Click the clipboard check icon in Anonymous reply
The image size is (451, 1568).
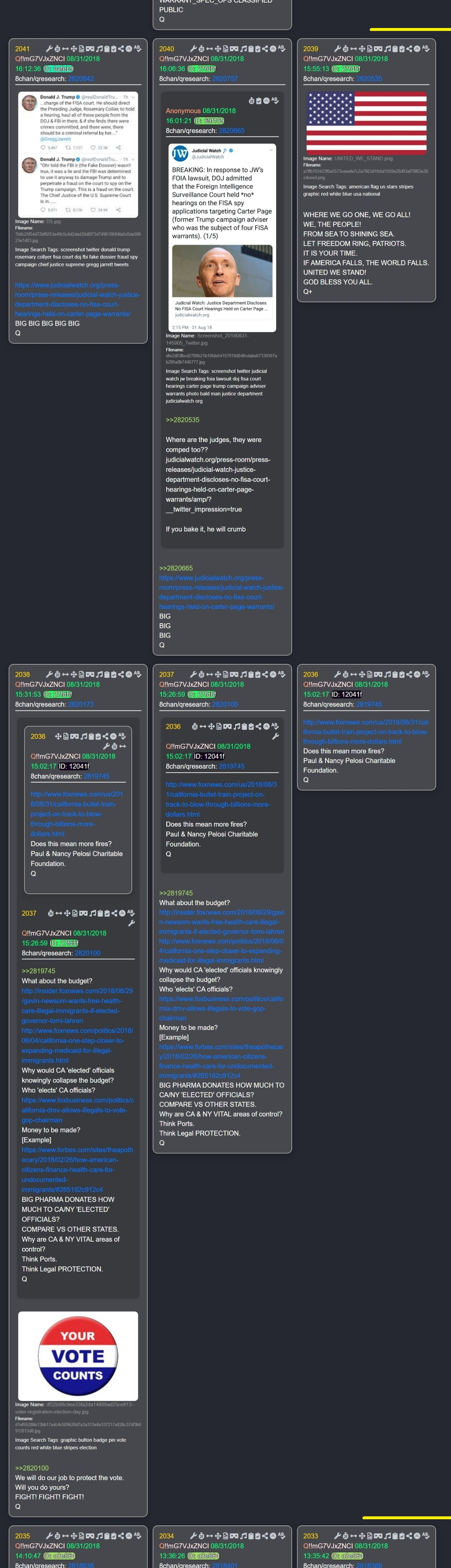(258, 100)
